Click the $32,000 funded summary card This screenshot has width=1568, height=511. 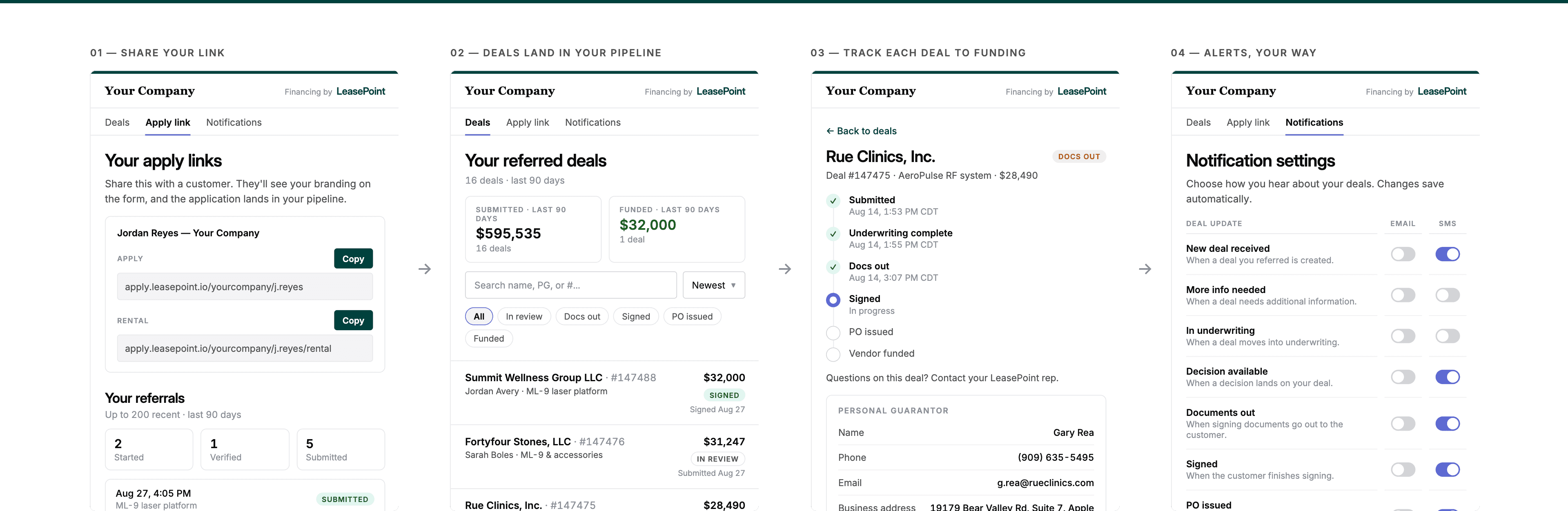click(677, 229)
